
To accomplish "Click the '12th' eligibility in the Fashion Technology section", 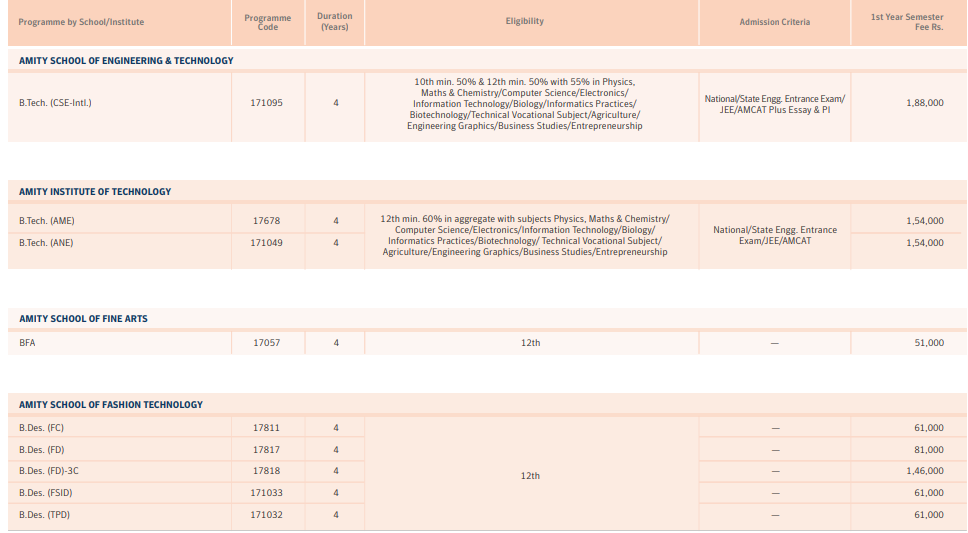I will point(530,476).
